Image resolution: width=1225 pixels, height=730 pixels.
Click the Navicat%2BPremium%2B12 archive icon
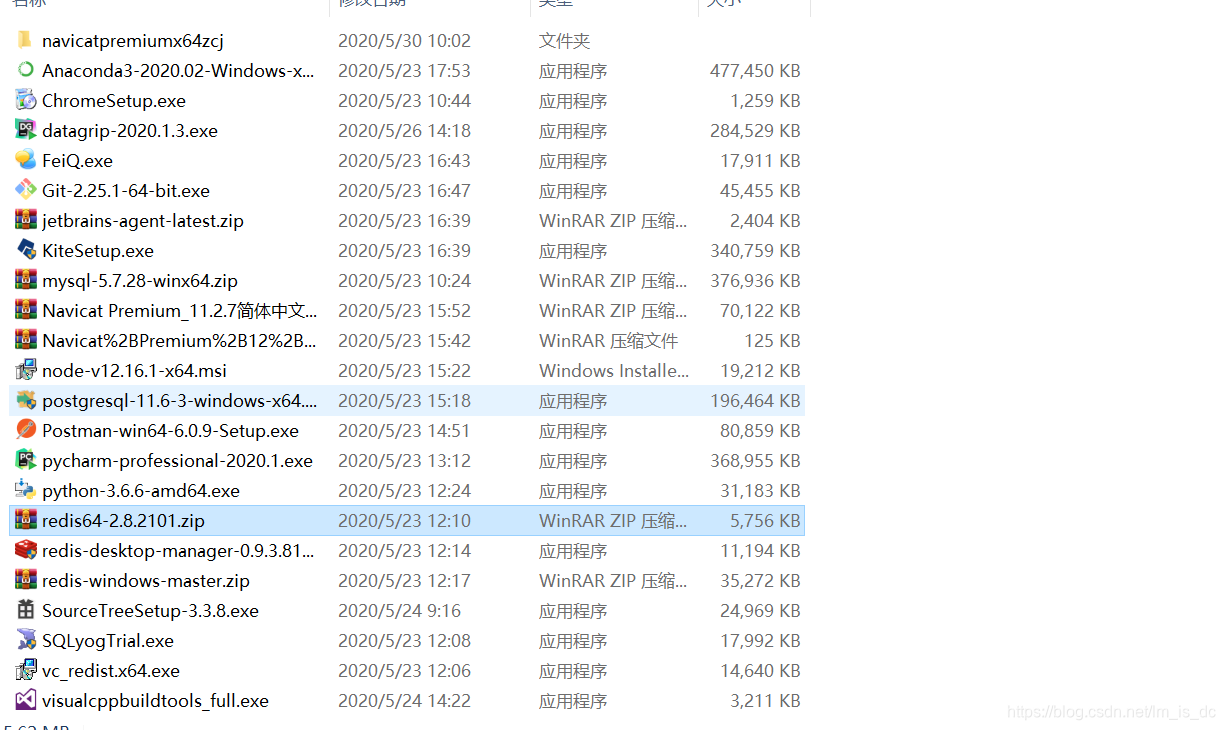coord(26,340)
